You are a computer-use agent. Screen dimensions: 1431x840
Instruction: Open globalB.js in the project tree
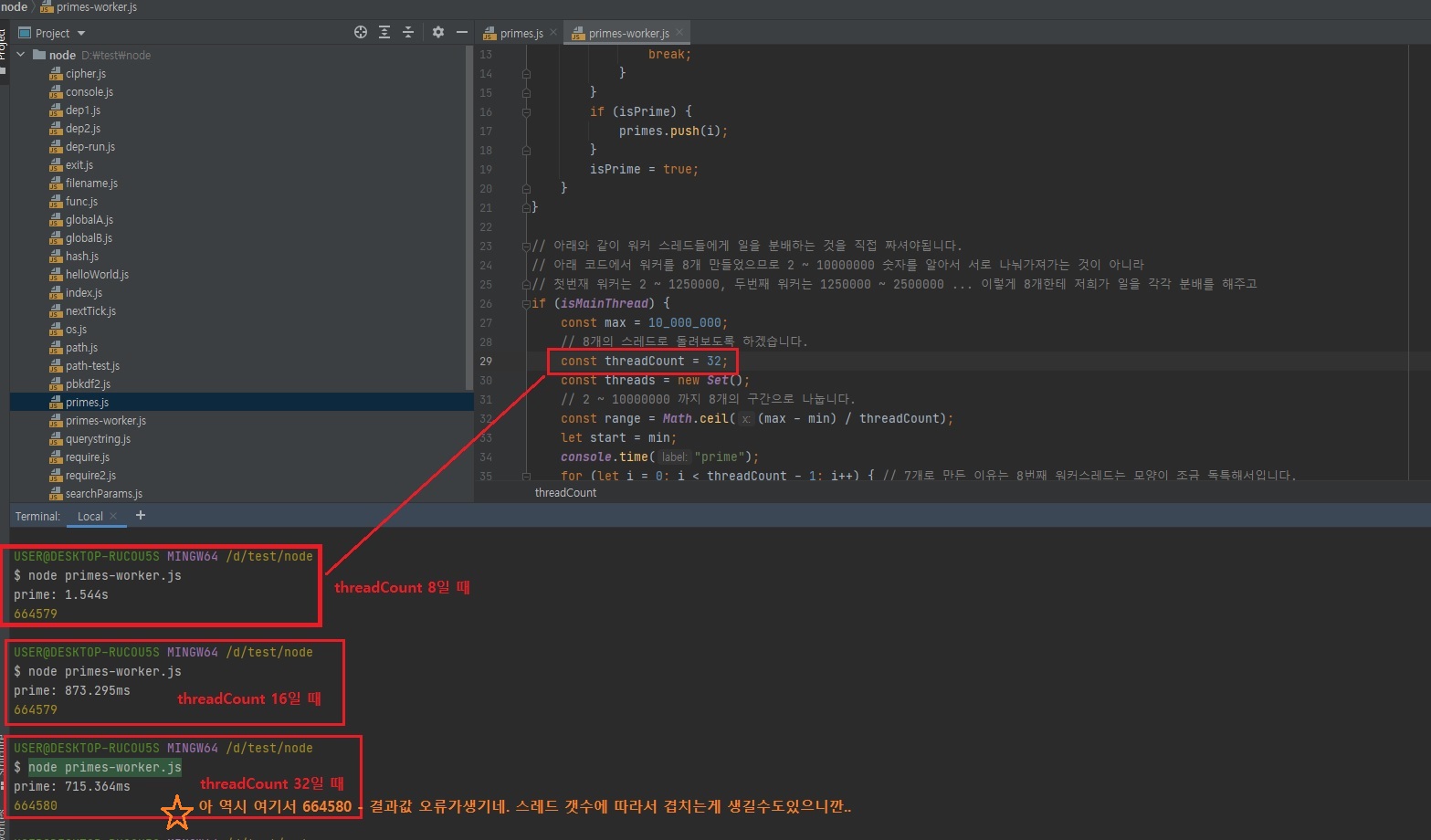tap(89, 237)
